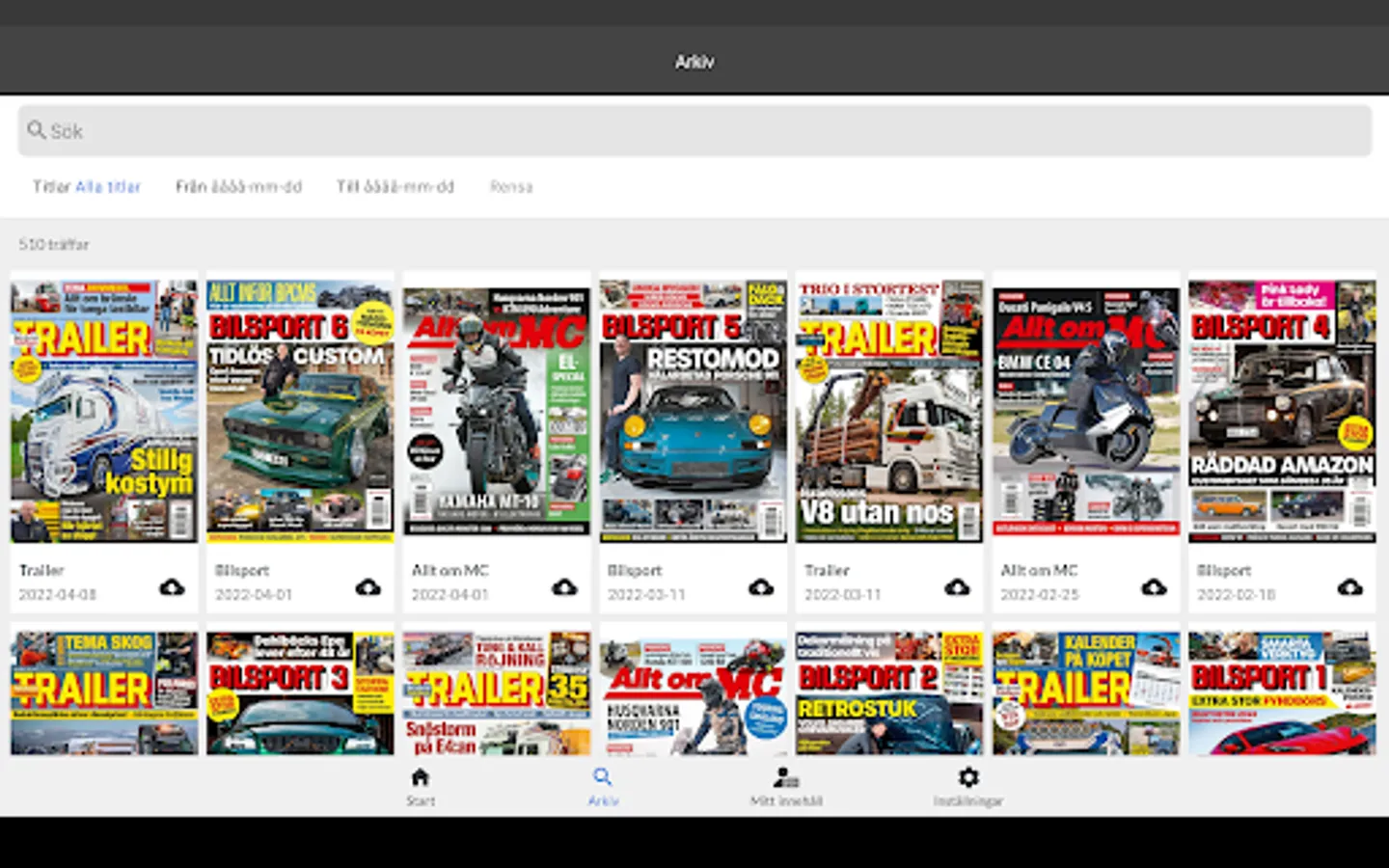Open the Allt om MC Husqvarna Norden 901 cover
The height and width of the screenshot is (868, 1389).
click(693, 694)
